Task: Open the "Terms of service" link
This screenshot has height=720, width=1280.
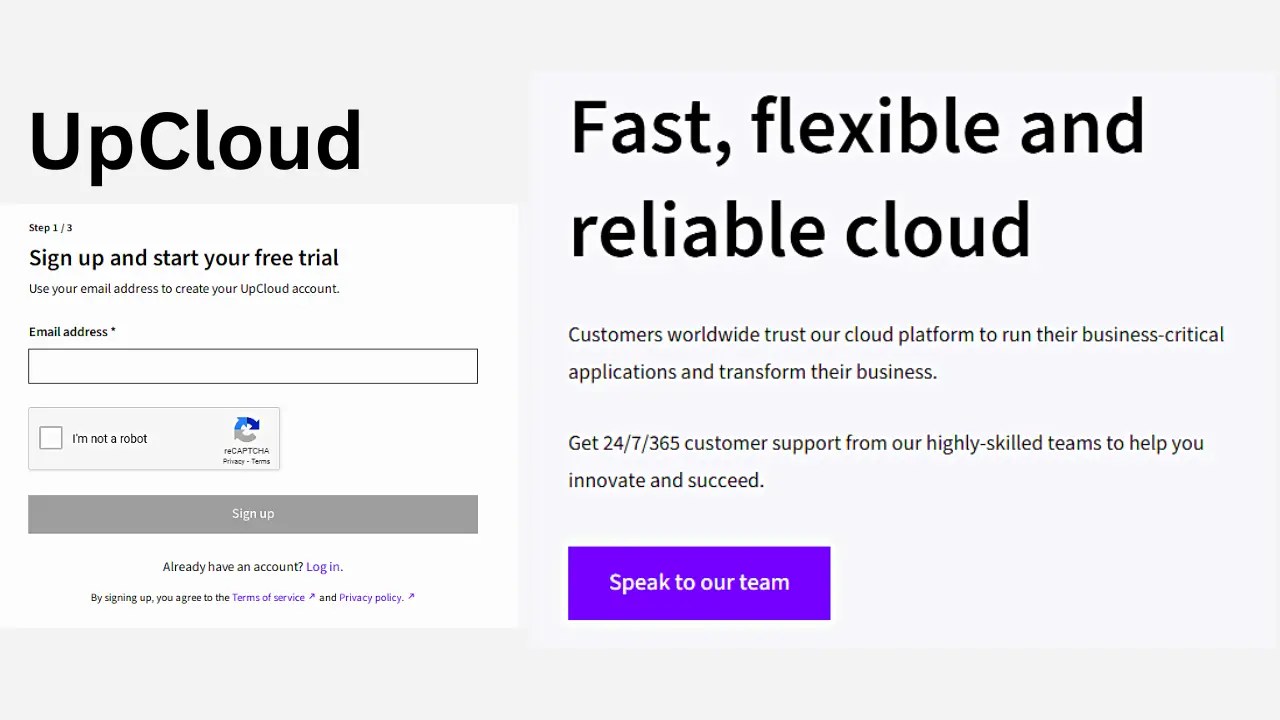Action: (267, 597)
